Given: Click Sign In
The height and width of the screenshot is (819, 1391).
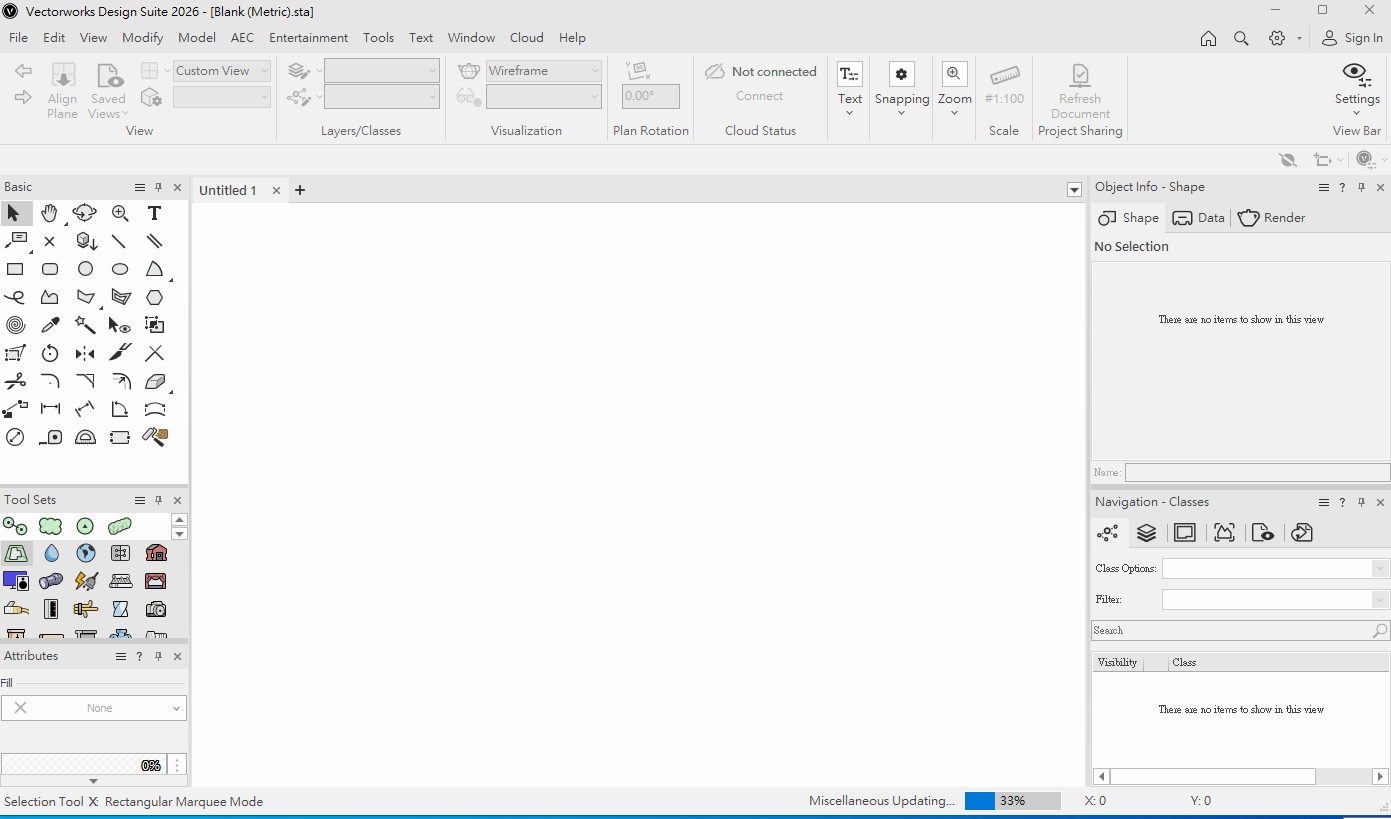Looking at the screenshot, I should point(1352,38).
